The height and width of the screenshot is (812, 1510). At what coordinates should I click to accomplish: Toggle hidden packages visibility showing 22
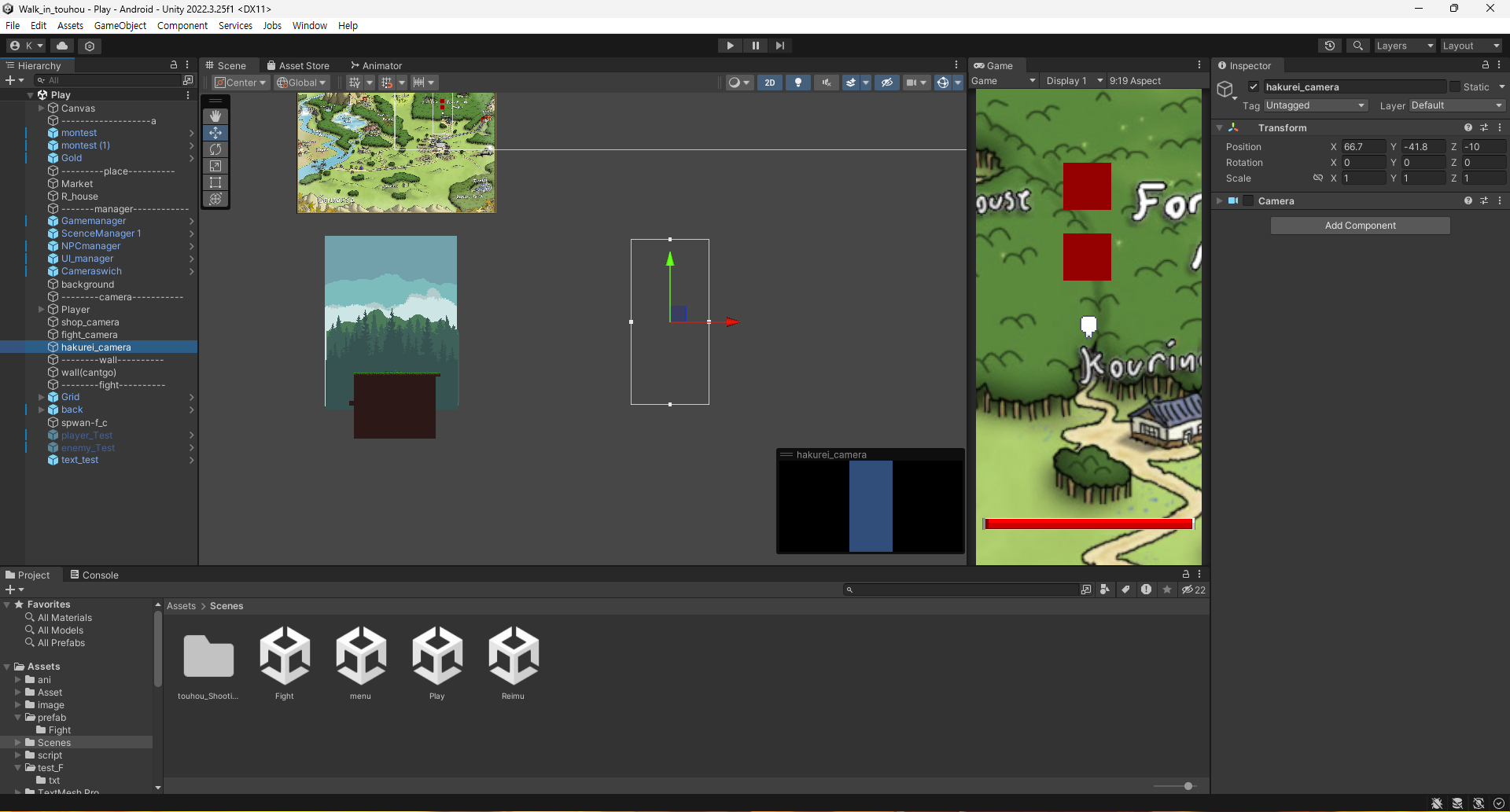(x=1194, y=590)
